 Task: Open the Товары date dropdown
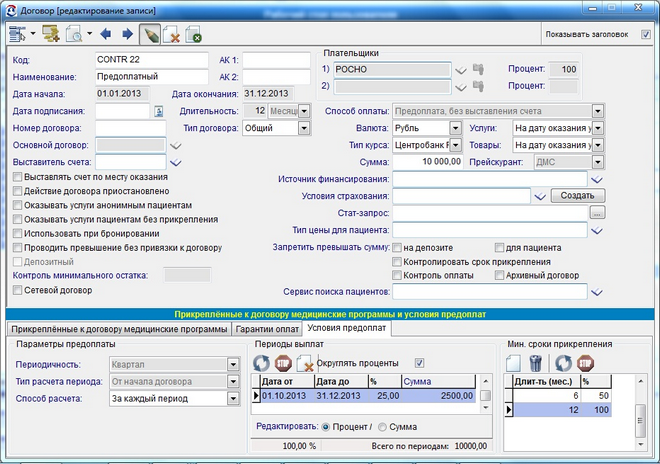(598, 146)
